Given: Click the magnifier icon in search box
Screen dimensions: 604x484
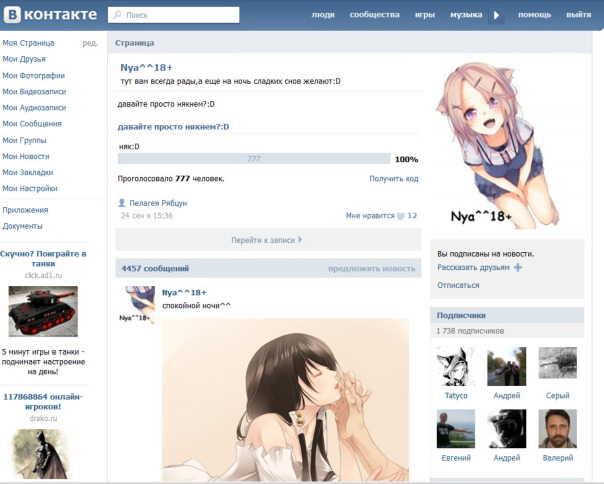Looking at the screenshot, I should 117,16.
